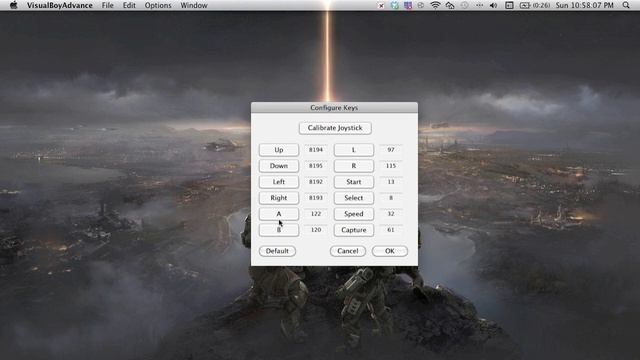Click the Capture key button
The image size is (640, 360).
pyautogui.click(x=353, y=230)
